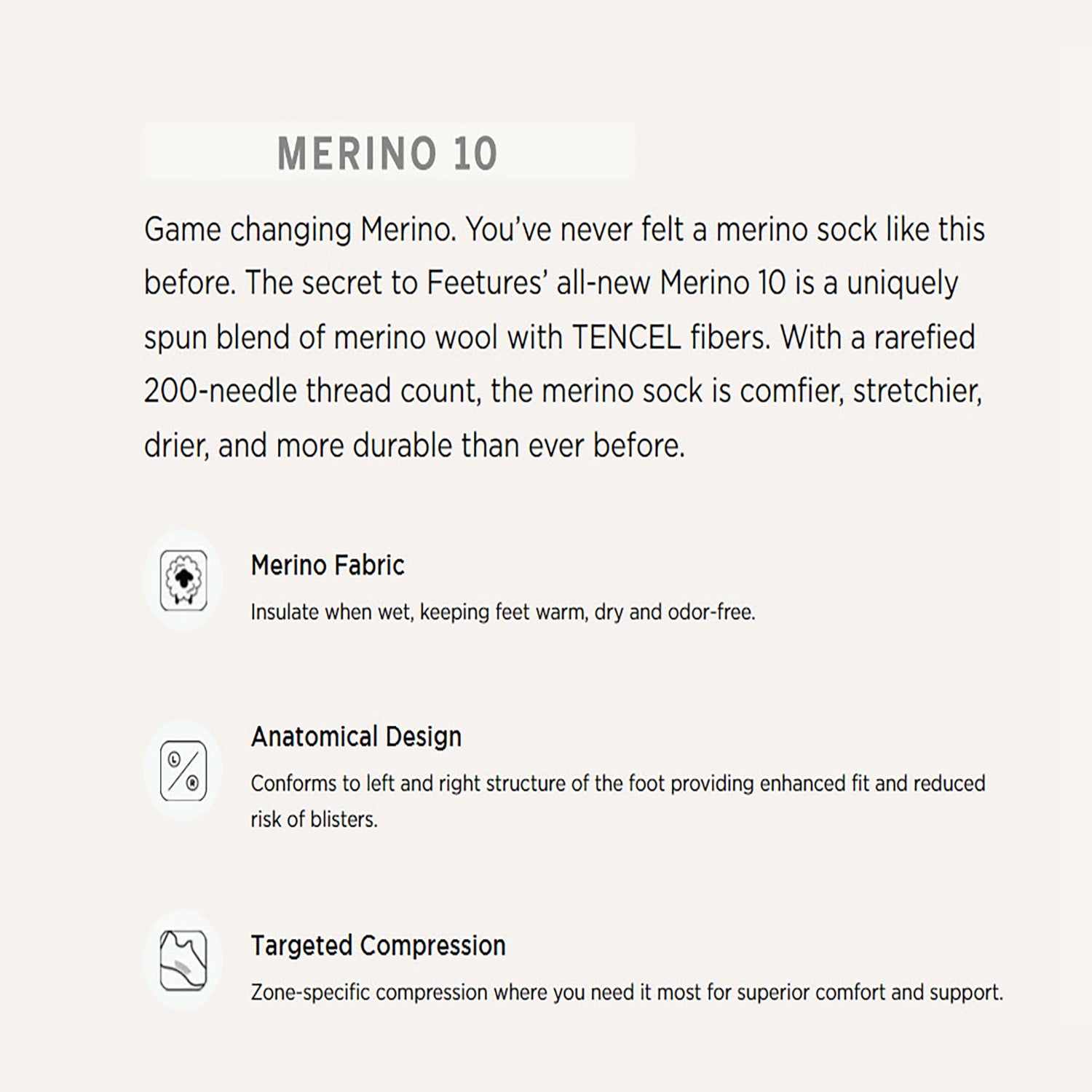Click the 'Insulate when wet' description
This screenshot has width=1092, height=1092.
pos(502,612)
